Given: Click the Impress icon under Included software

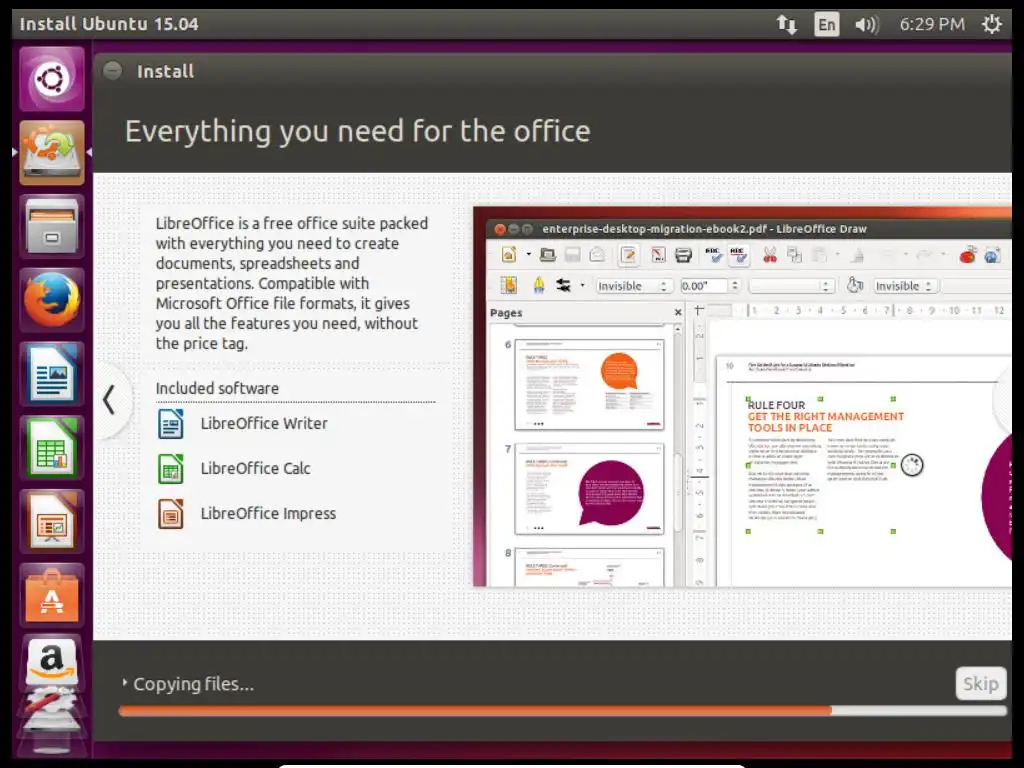Looking at the screenshot, I should (170, 513).
